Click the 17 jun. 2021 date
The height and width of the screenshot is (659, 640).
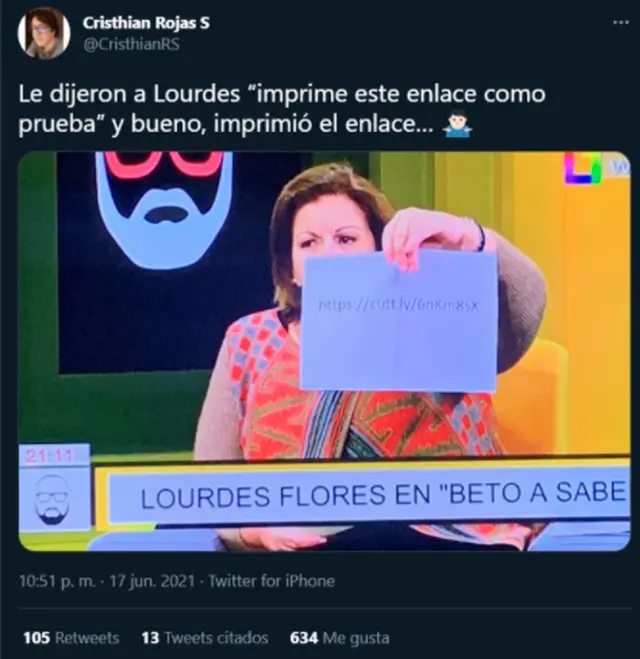point(152,581)
